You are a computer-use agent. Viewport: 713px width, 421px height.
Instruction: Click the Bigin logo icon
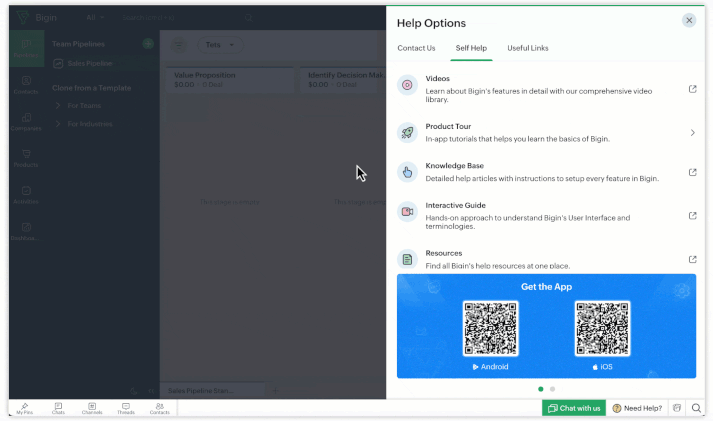click(22, 18)
